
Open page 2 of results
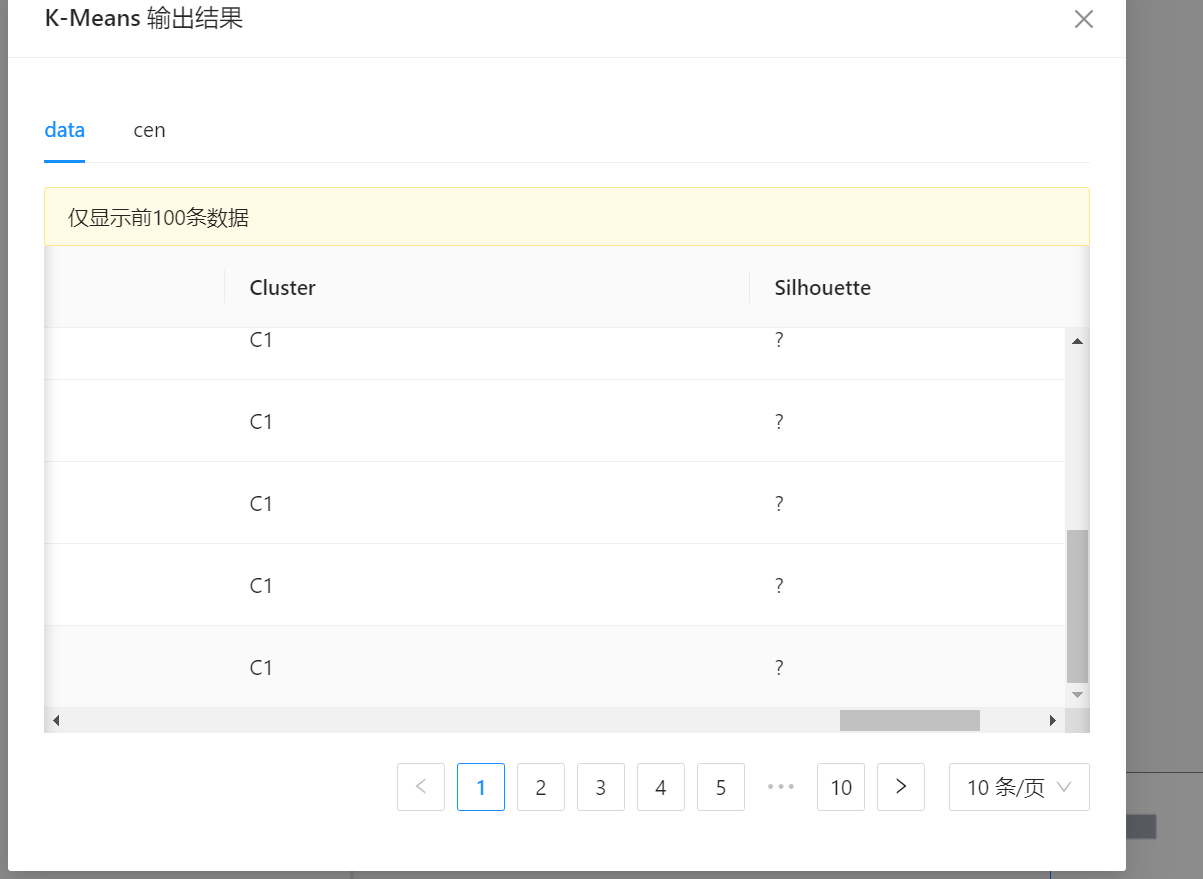[x=541, y=787]
